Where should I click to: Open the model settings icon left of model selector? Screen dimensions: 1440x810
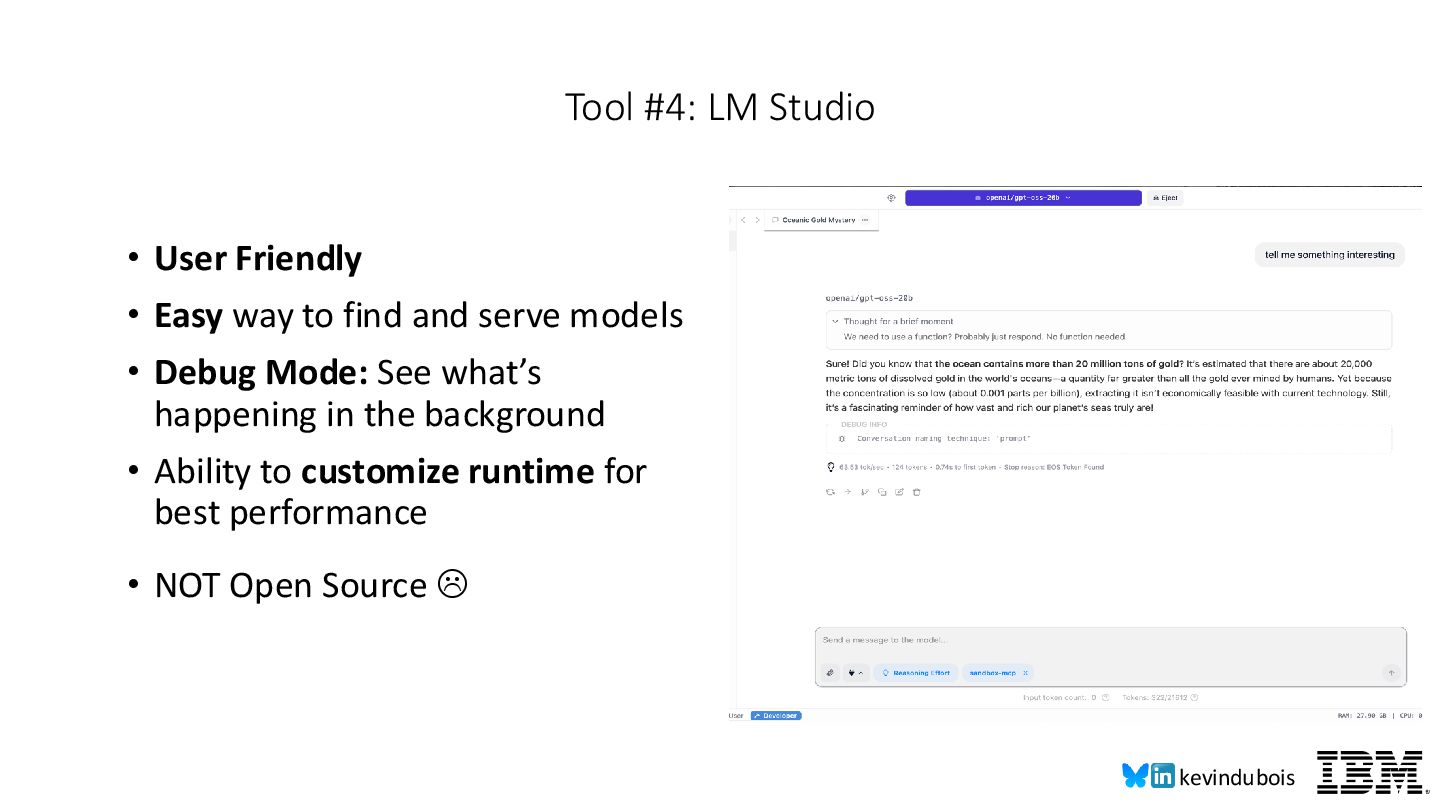pyautogui.click(x=891, y=198)
